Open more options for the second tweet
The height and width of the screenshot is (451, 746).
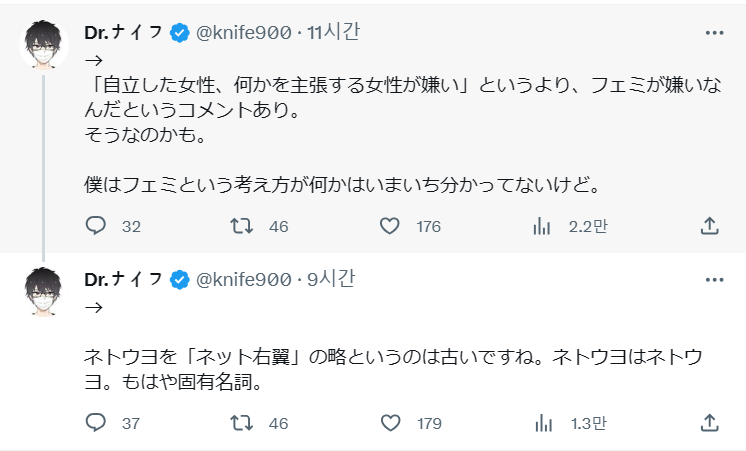[714, 280]
